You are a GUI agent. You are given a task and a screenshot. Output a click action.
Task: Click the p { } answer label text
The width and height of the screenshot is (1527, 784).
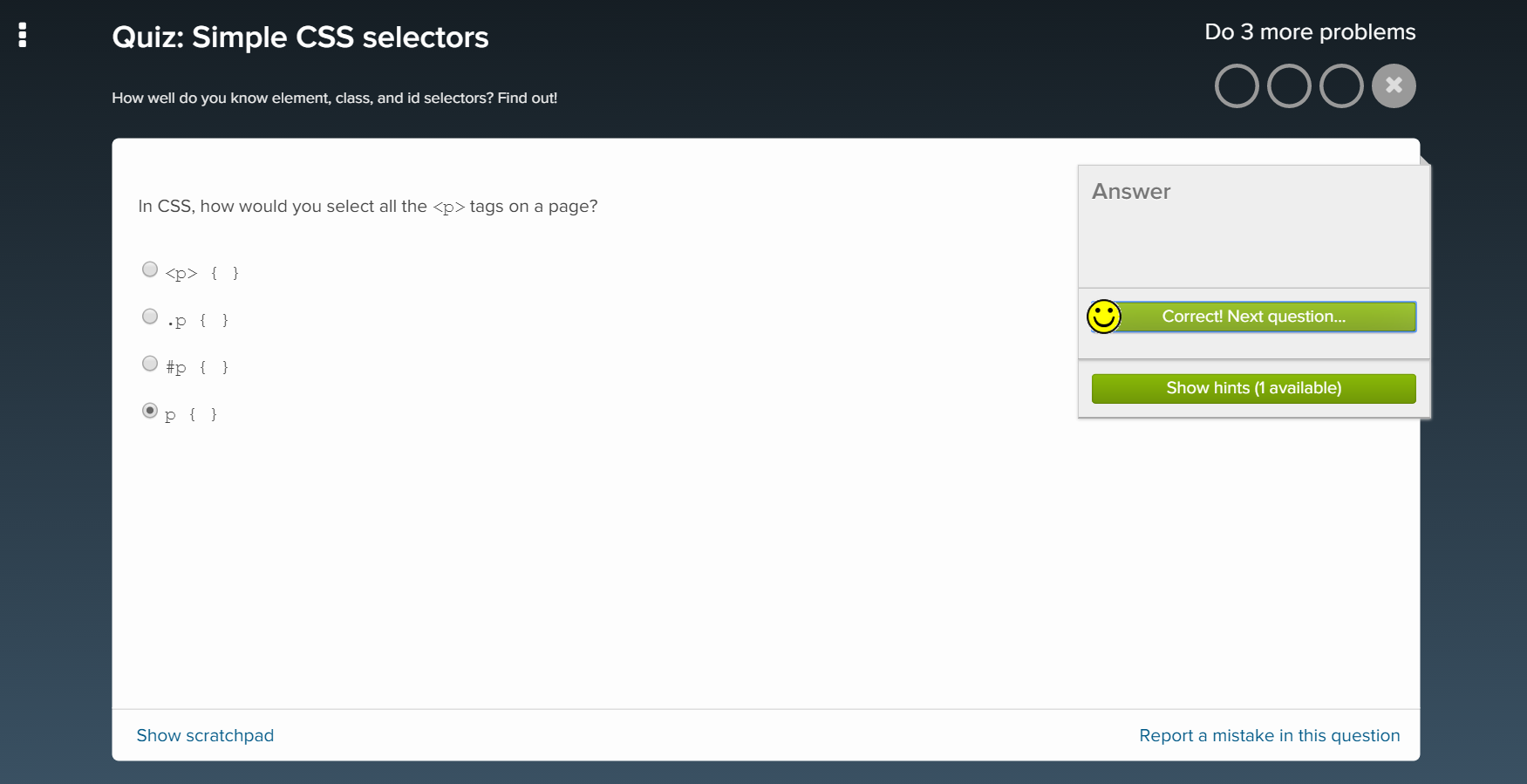[x=191, y=414]
